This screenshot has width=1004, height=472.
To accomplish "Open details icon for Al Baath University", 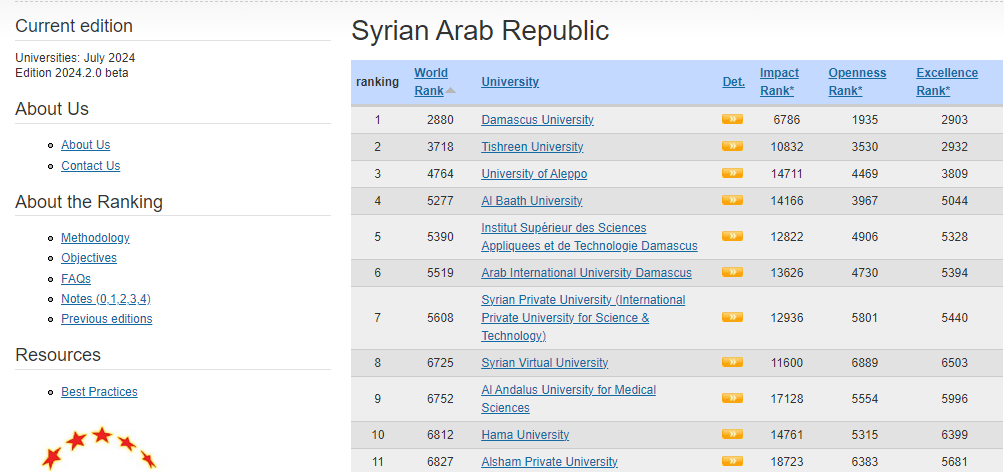I will (732, 200).
